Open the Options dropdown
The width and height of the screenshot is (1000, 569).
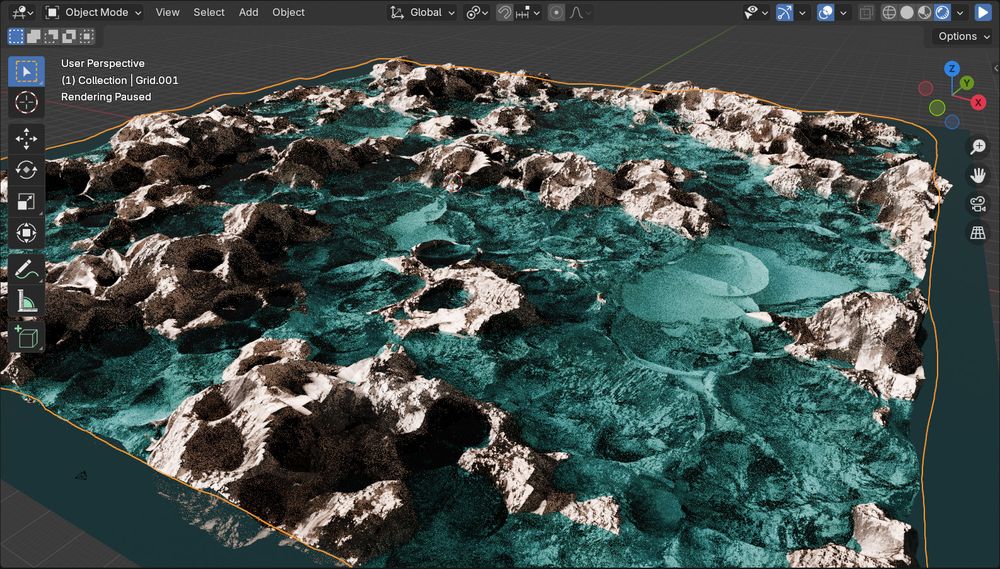pyautogui.click(x=964, y=36)
